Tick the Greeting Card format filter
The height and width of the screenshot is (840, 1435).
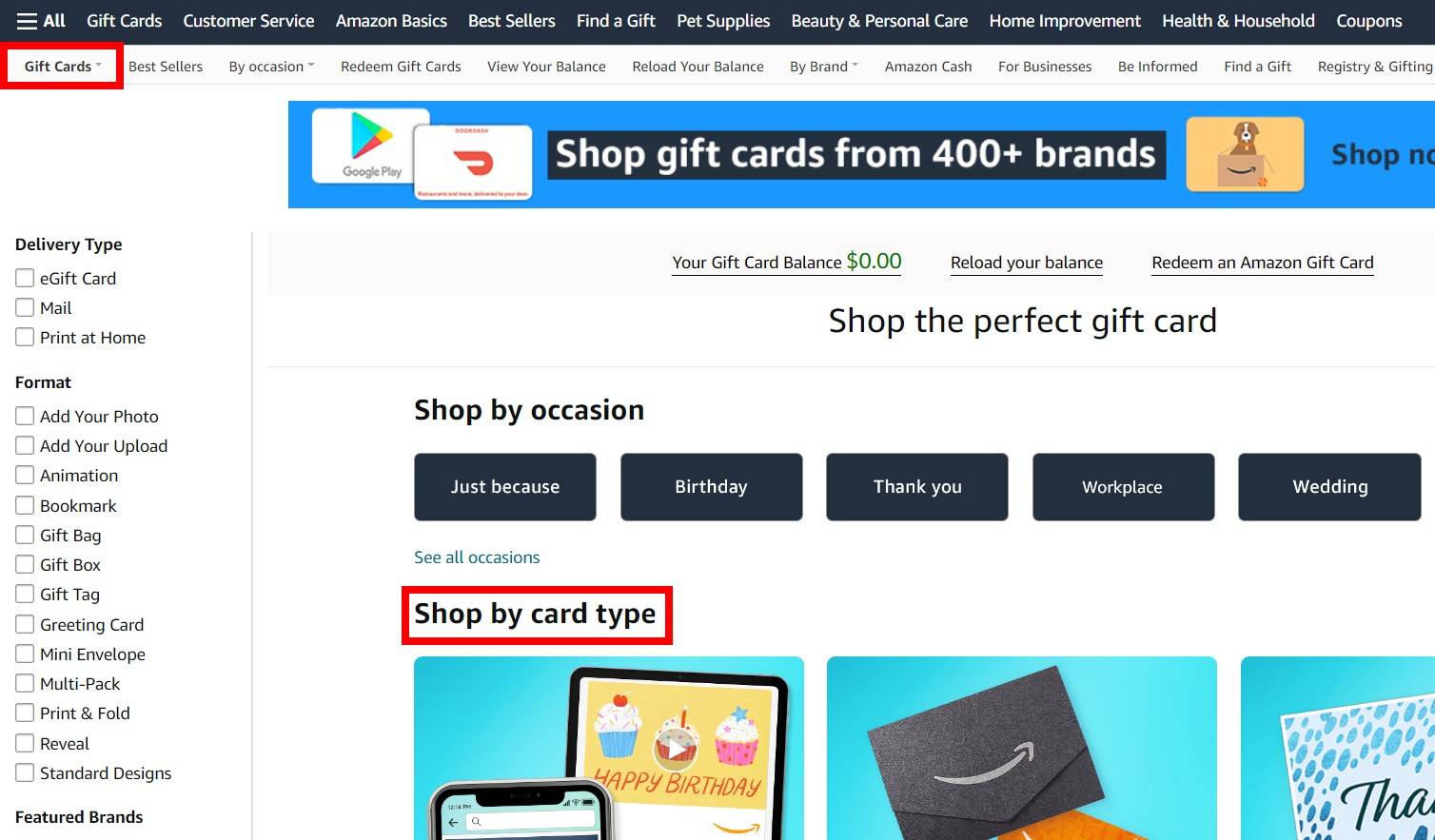coord(25,624)
